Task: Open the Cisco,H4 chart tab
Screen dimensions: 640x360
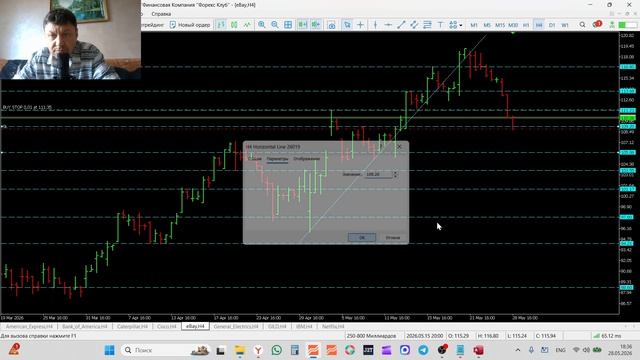Action: click(167, 327)
